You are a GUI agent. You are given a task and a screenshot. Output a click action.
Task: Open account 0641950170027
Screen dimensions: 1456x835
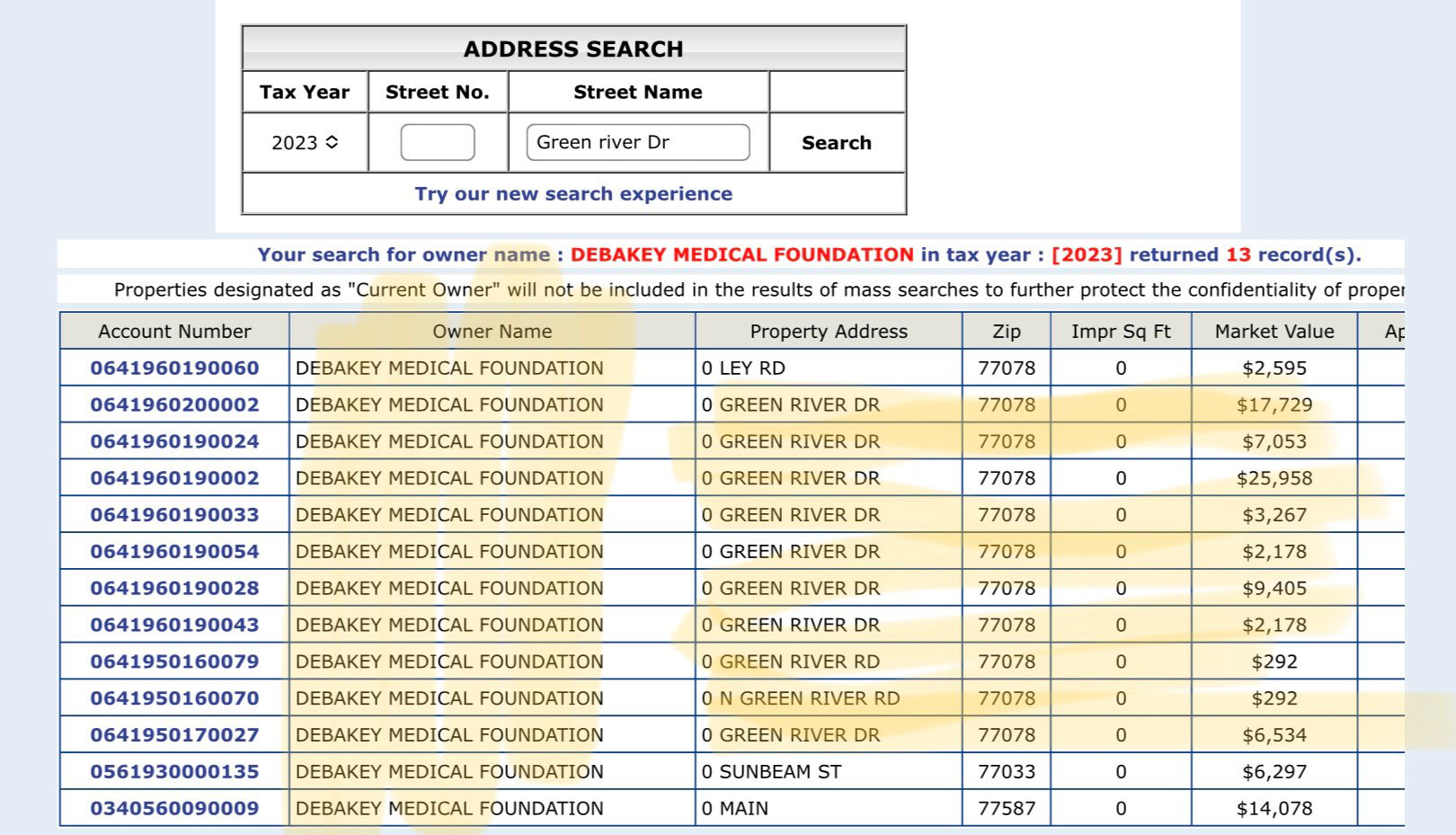coord(174,734)
